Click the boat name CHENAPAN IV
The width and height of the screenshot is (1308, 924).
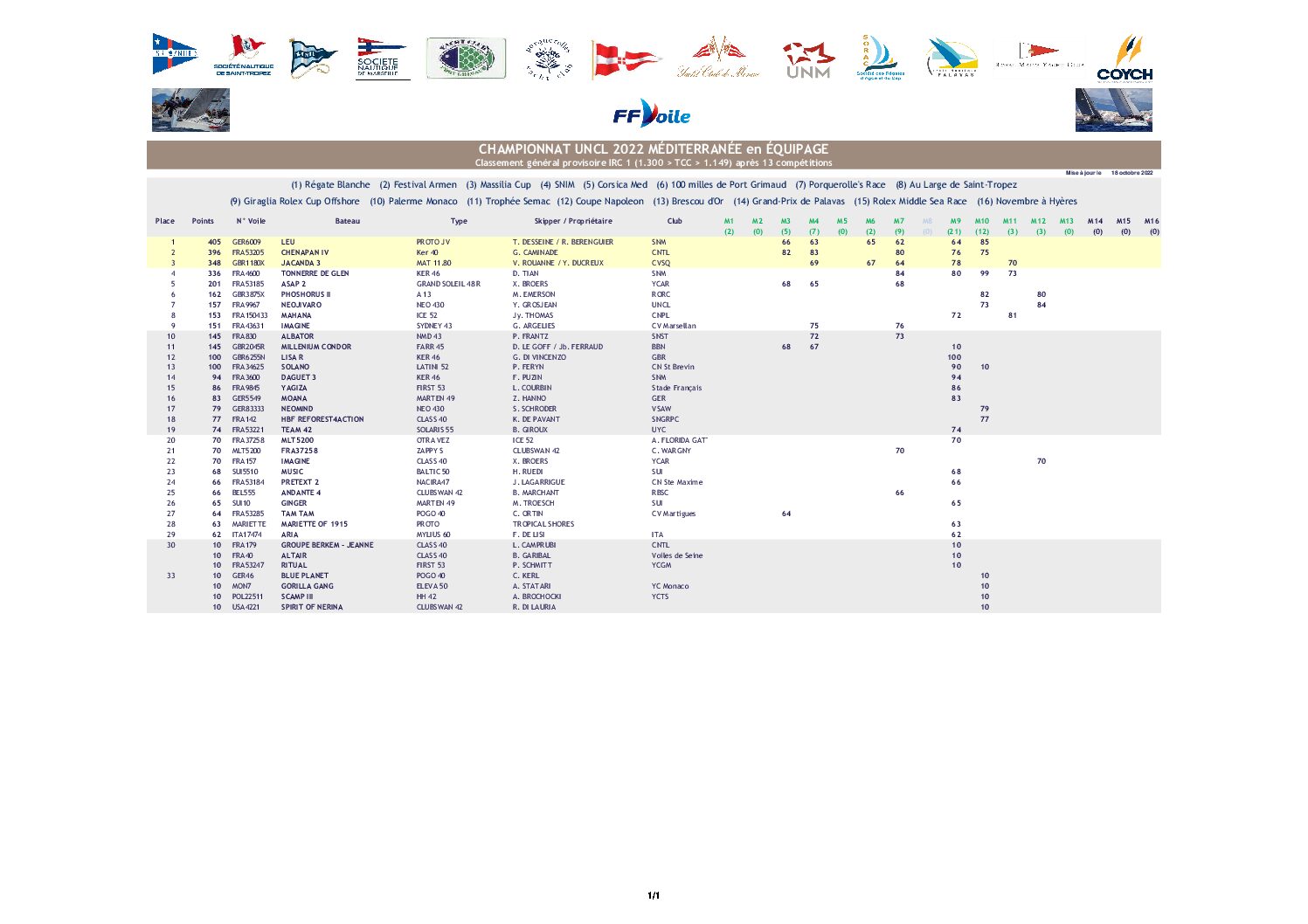tap(305, 252)
